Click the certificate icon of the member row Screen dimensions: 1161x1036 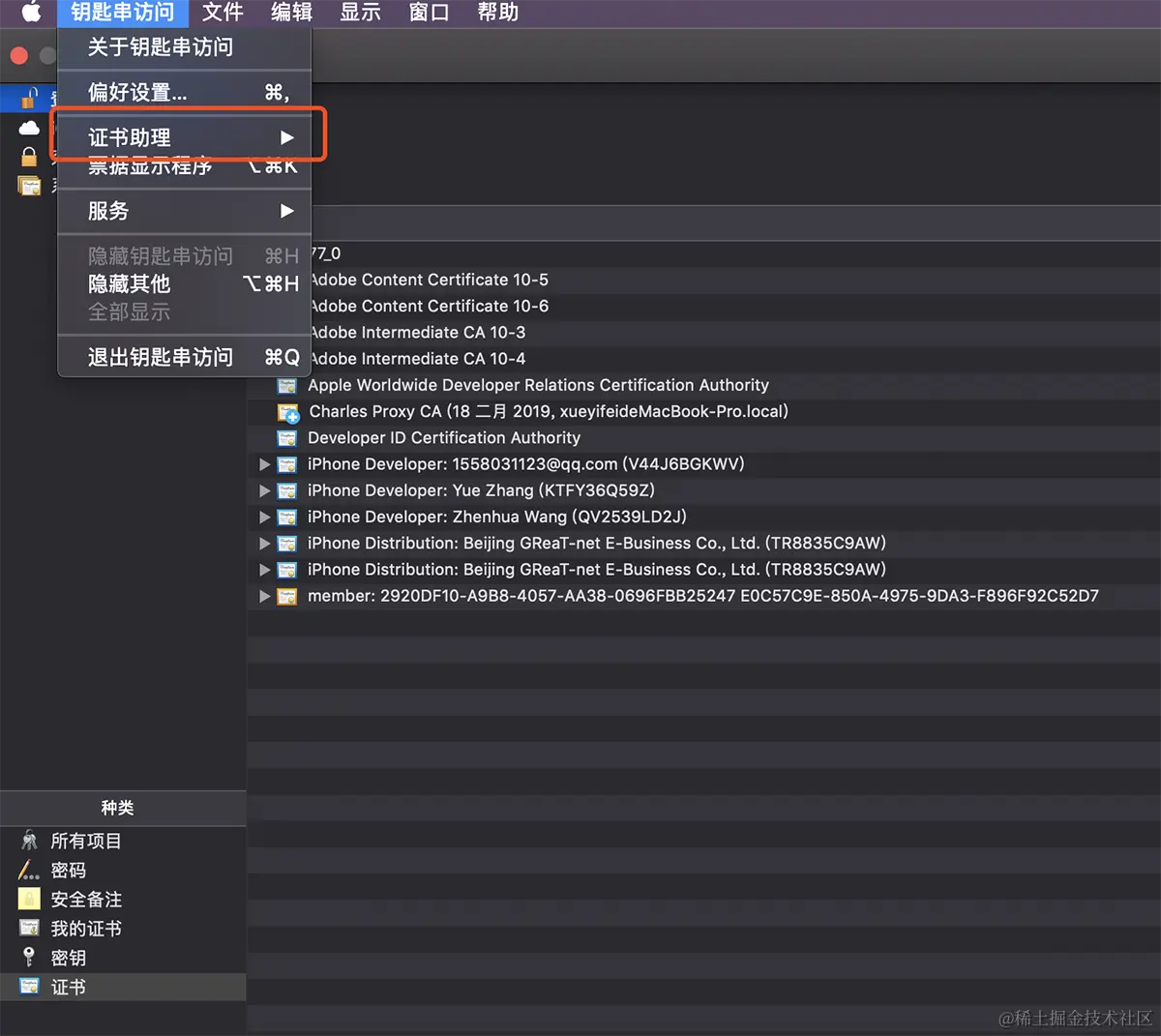[287, 596]
